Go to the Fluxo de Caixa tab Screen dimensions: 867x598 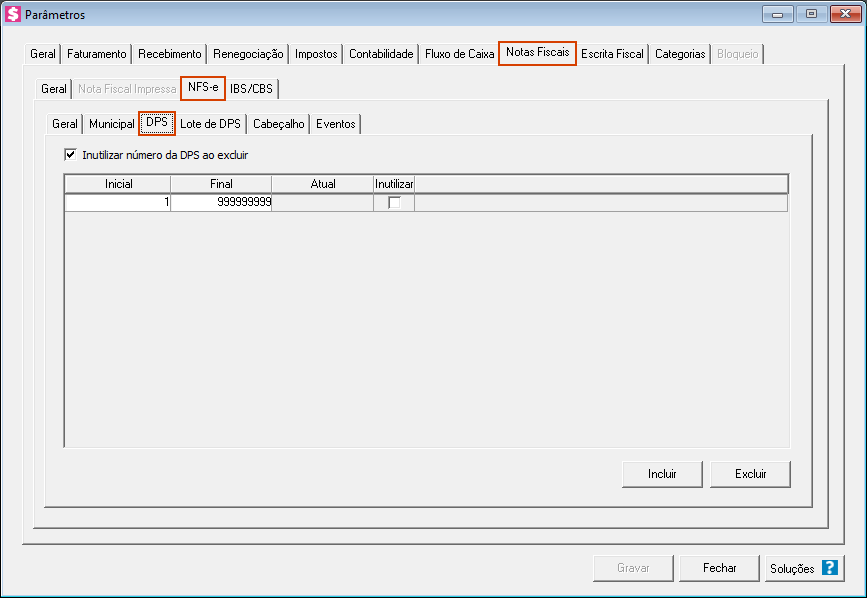click(x=459, y=54)
